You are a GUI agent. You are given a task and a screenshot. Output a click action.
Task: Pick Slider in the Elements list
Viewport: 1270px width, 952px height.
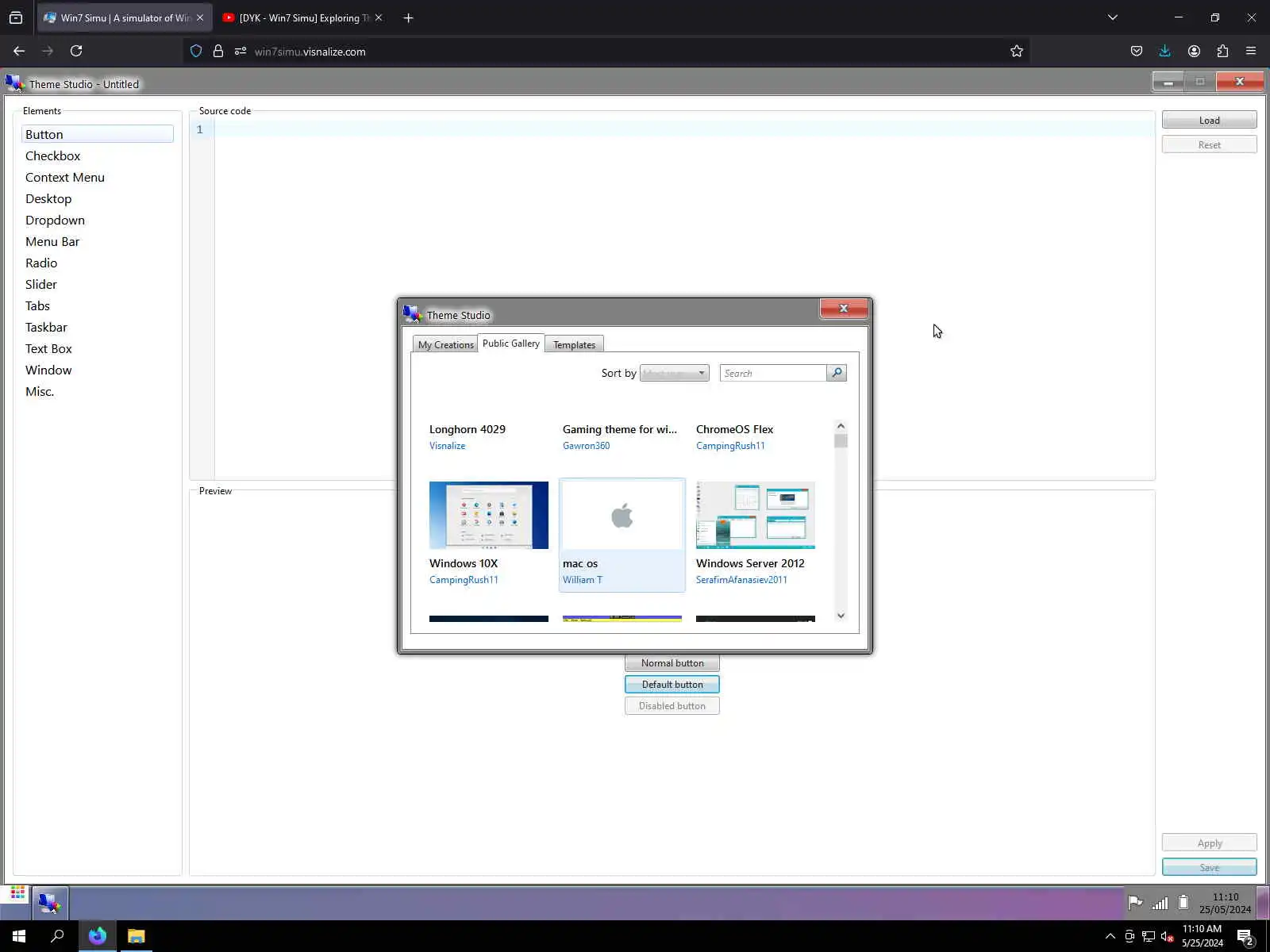[98, 284]
